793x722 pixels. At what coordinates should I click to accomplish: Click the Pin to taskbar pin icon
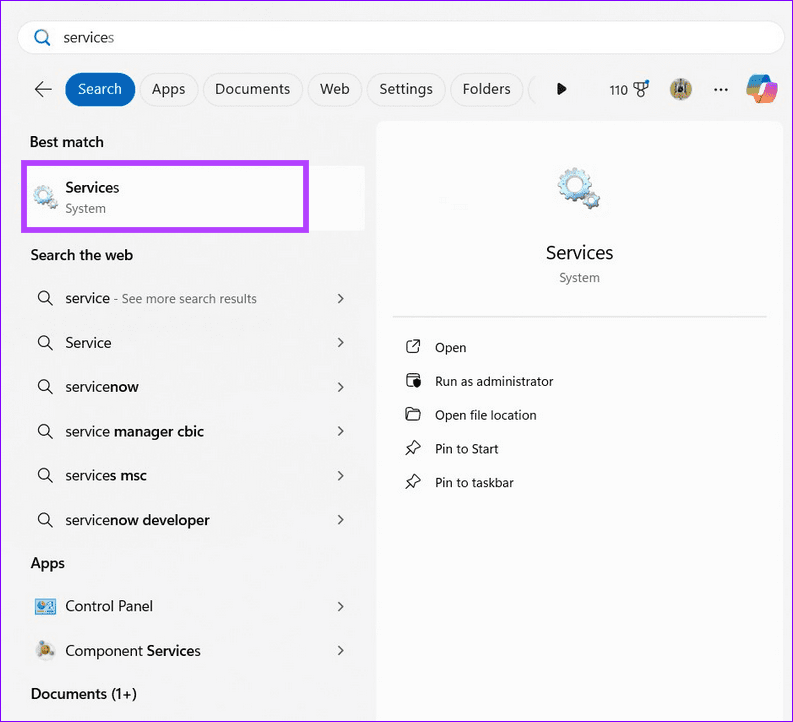[x=413, y=482]
